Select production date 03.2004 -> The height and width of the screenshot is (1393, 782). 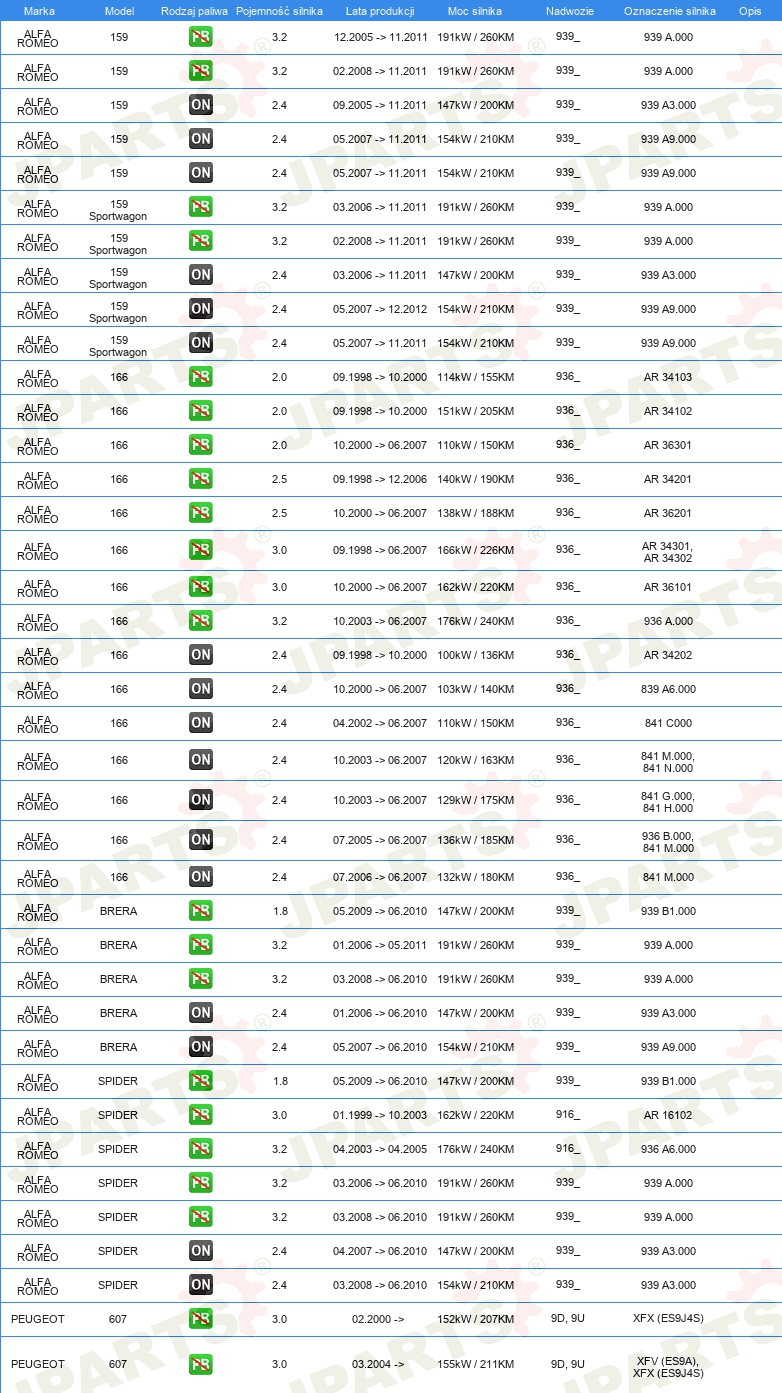(x=378, y=1364)
